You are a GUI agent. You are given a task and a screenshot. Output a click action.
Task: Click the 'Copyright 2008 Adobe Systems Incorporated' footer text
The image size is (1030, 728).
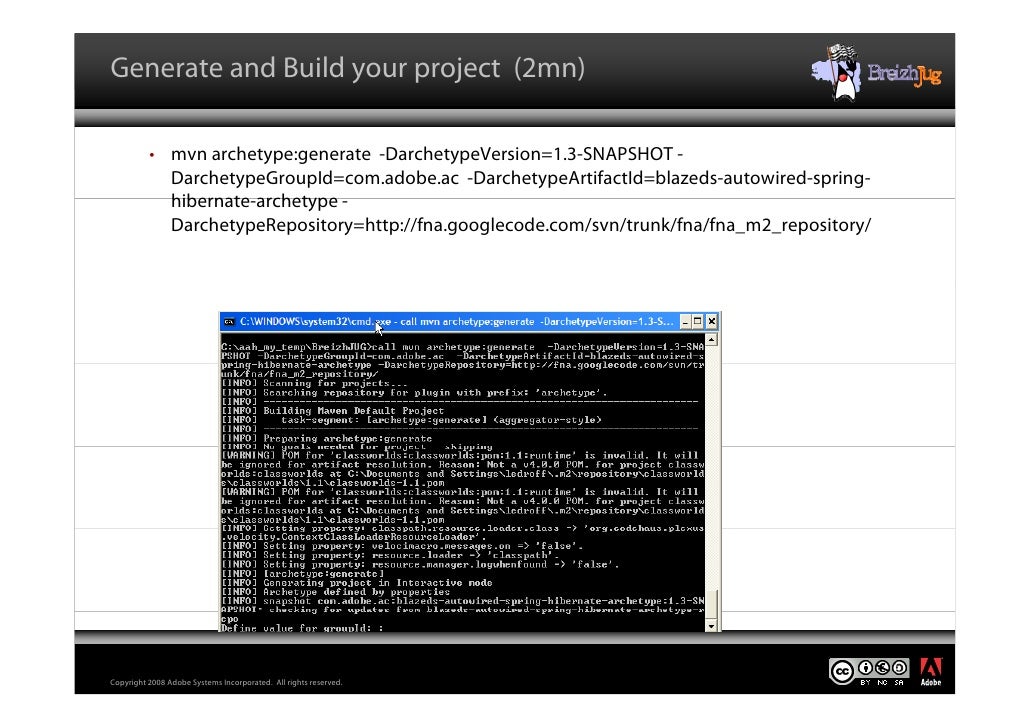pyautogui.click(x=226, y=683)
